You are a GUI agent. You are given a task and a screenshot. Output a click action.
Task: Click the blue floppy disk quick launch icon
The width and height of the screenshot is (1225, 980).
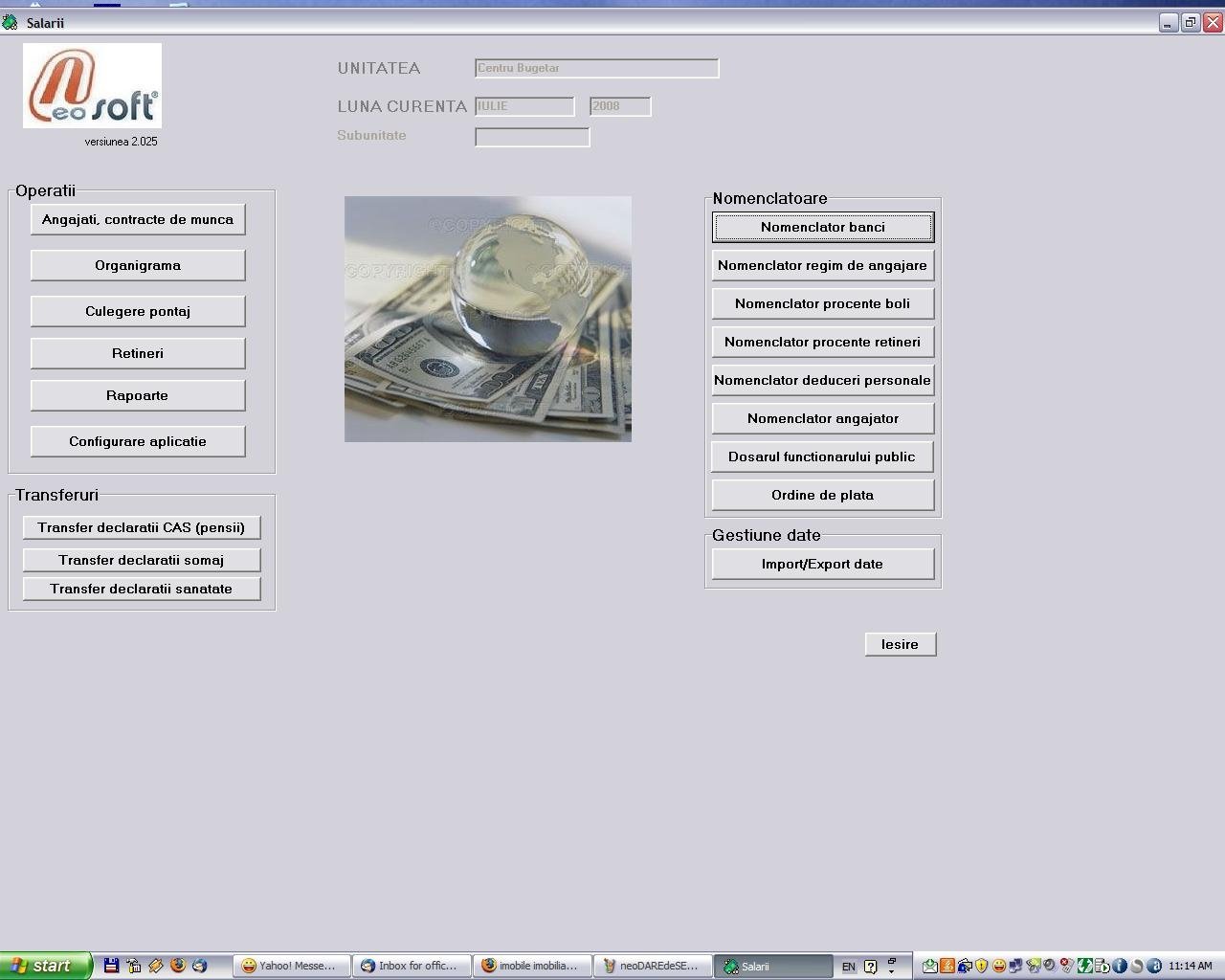[111, 966]
